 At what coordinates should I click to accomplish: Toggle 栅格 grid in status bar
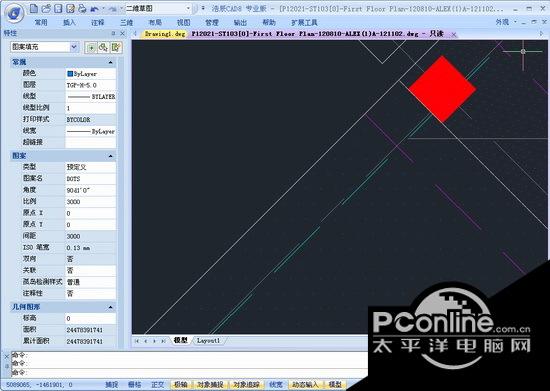(134, 385)
